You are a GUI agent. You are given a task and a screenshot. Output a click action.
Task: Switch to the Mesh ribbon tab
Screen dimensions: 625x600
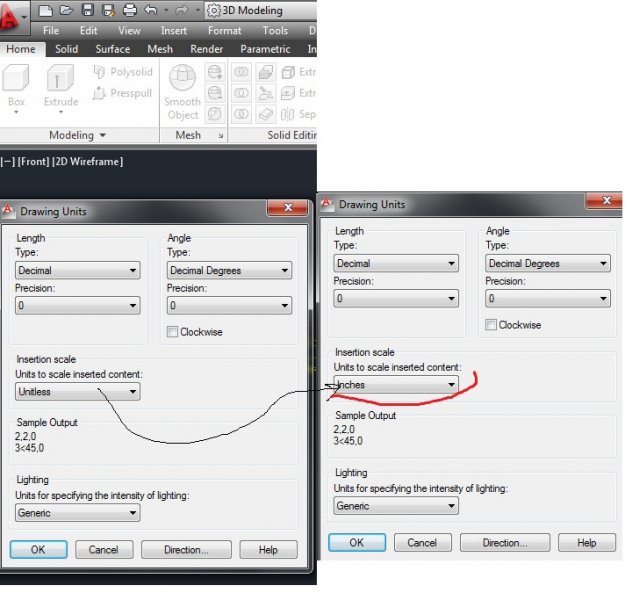point(160,49)
